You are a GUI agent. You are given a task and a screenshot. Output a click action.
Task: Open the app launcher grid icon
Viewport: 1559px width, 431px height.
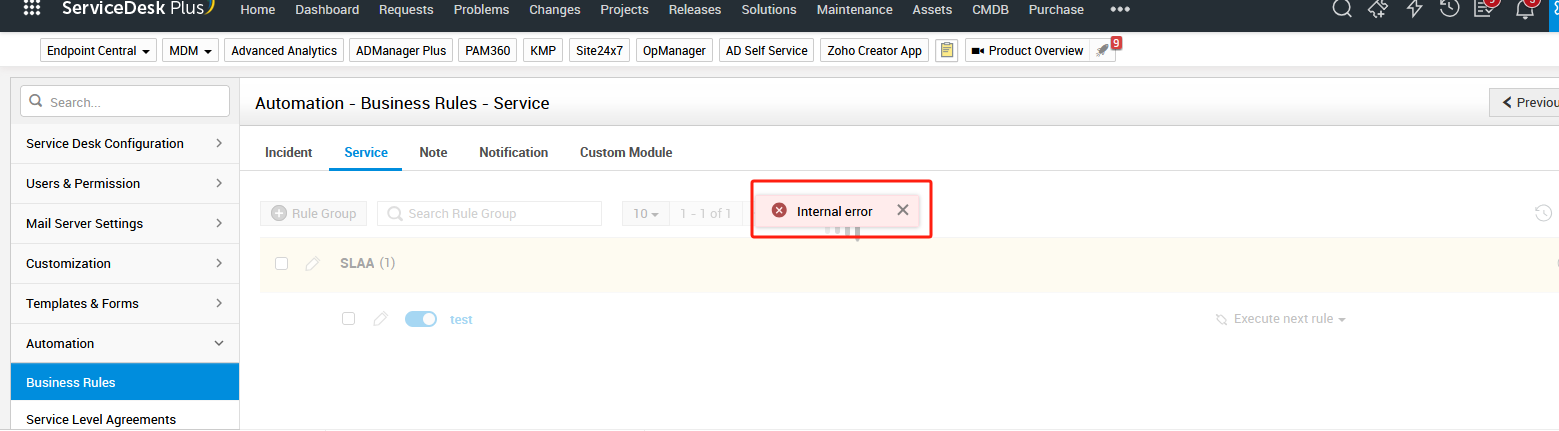(32, 9)
